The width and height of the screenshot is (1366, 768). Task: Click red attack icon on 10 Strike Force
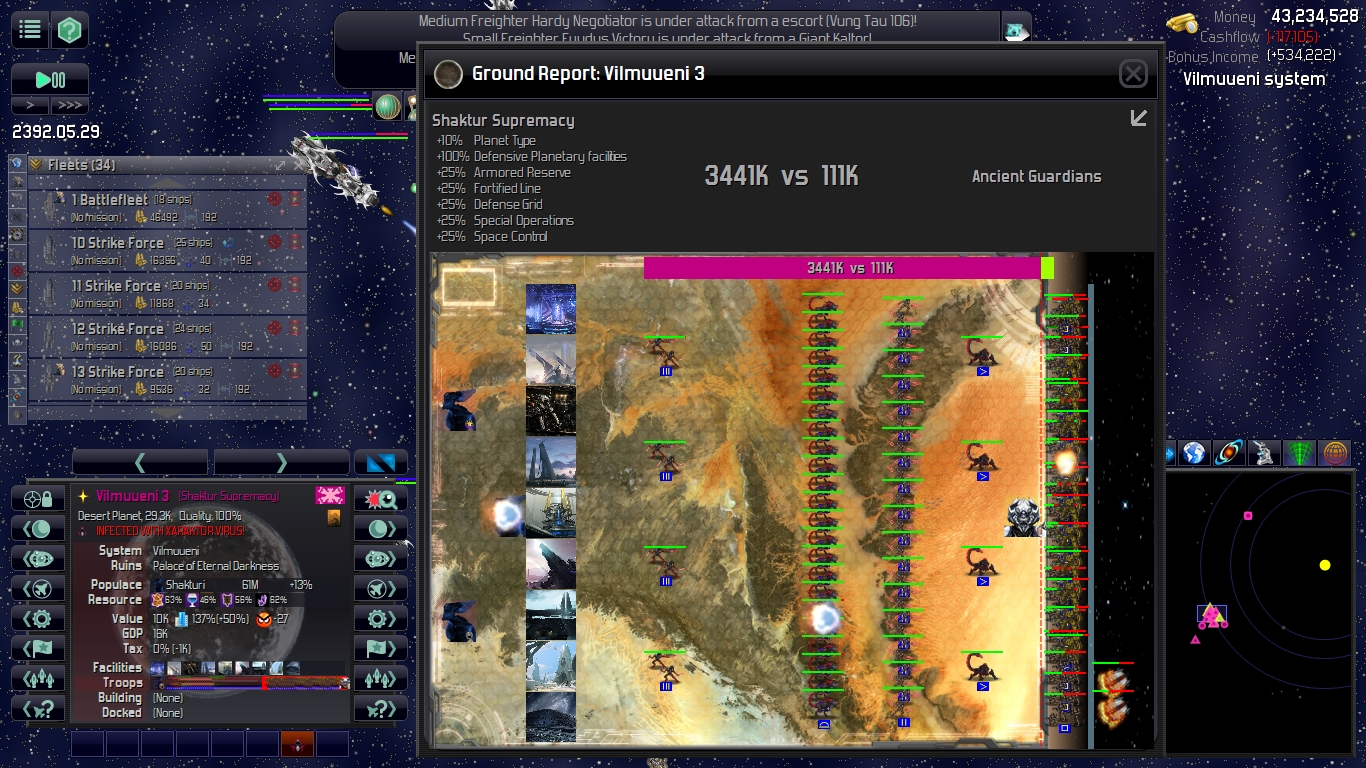[274, 243]
